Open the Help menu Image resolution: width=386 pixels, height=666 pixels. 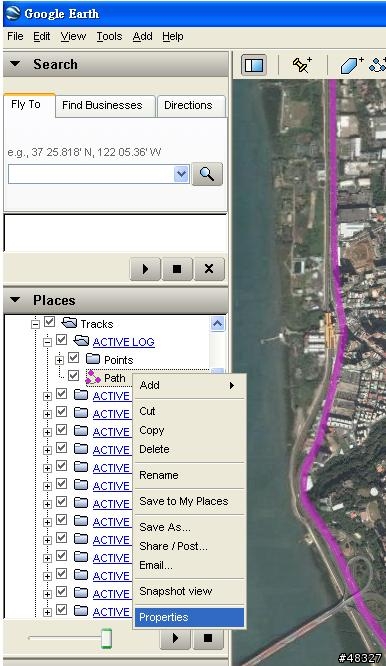click(173, 37)
